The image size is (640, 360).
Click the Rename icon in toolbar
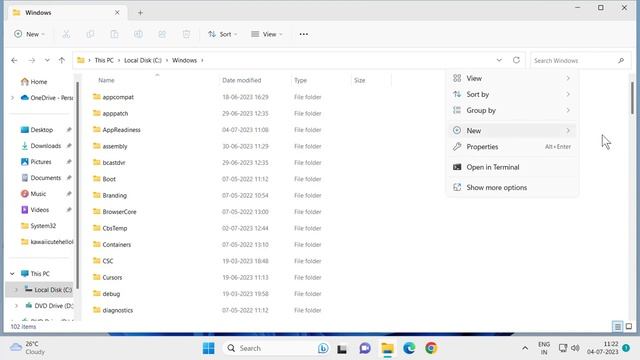click(138, 34)
